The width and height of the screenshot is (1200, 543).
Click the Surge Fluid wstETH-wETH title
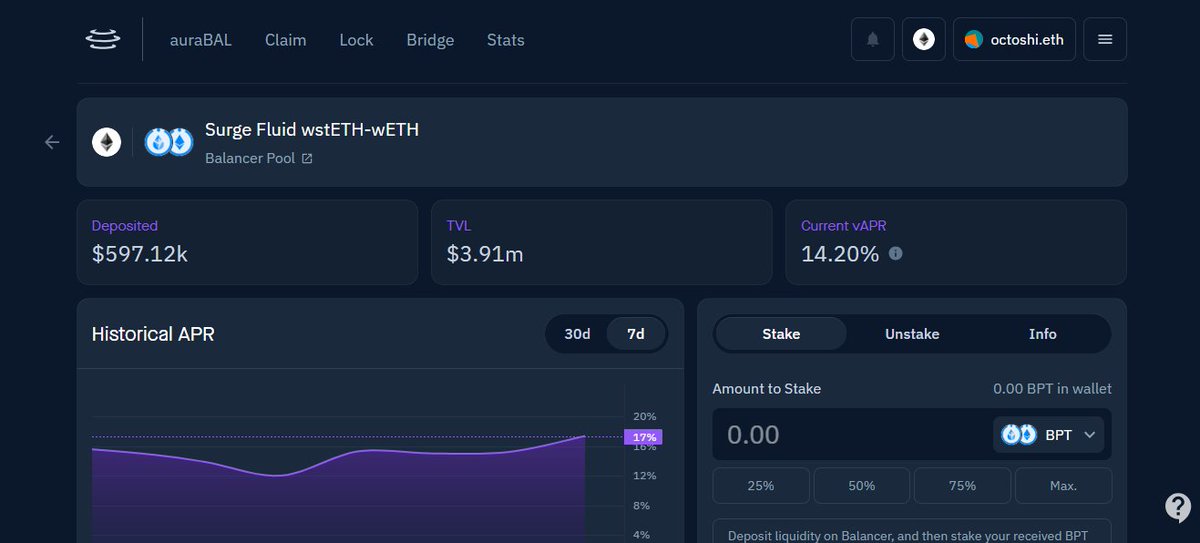pos(312,130)
